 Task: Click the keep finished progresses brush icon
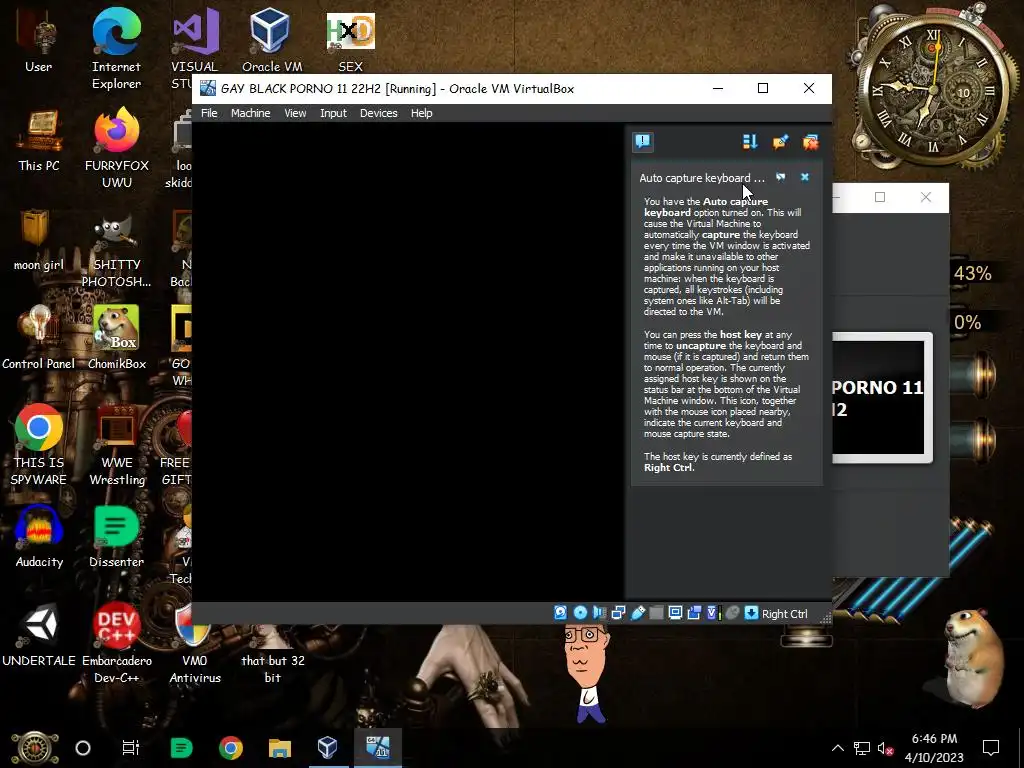coord(780,142)
